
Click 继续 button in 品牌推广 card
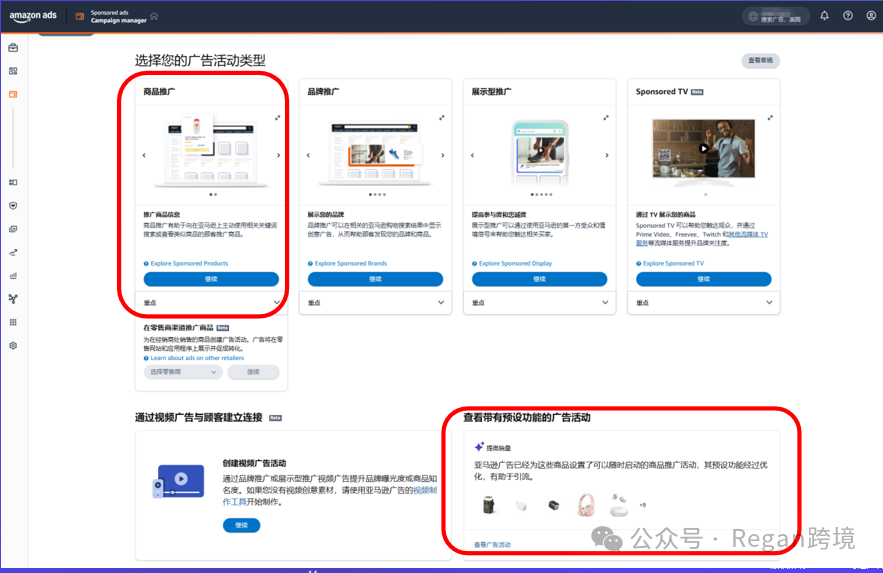coord(375,279)
